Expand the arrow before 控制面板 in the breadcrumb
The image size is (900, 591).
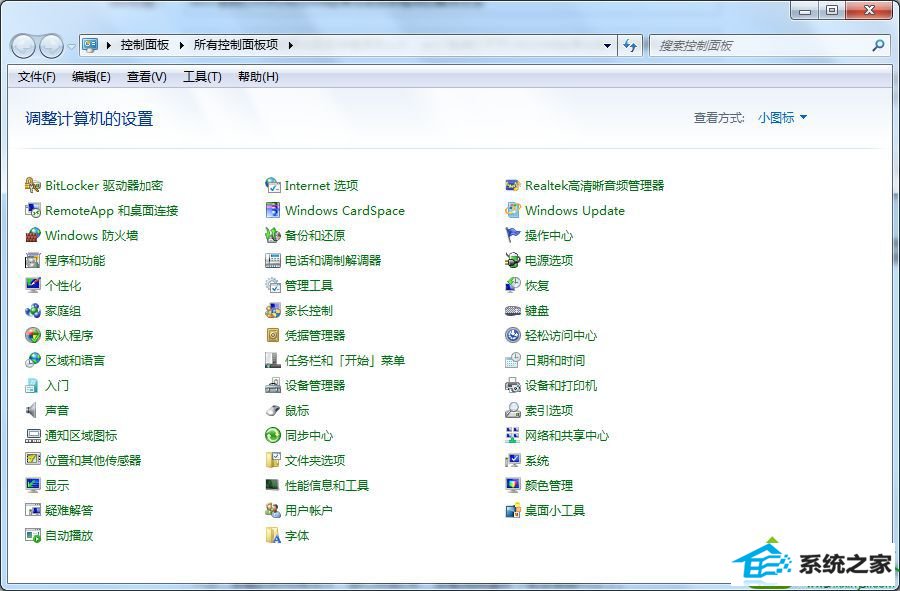point(108,45)
